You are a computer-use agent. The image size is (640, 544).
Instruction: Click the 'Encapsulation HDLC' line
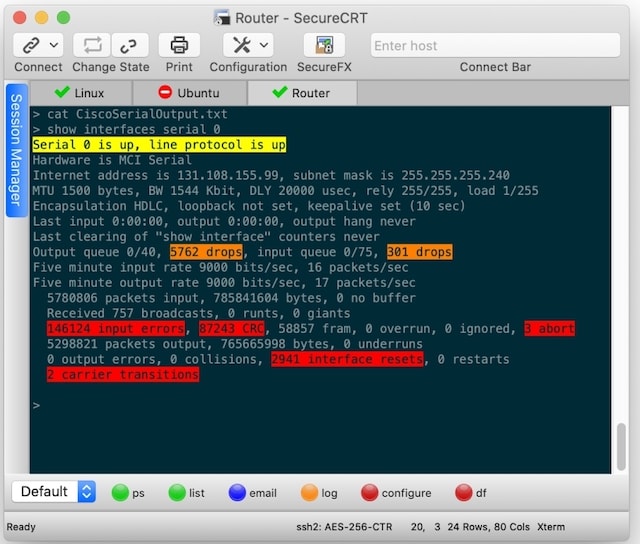(249, 206)
